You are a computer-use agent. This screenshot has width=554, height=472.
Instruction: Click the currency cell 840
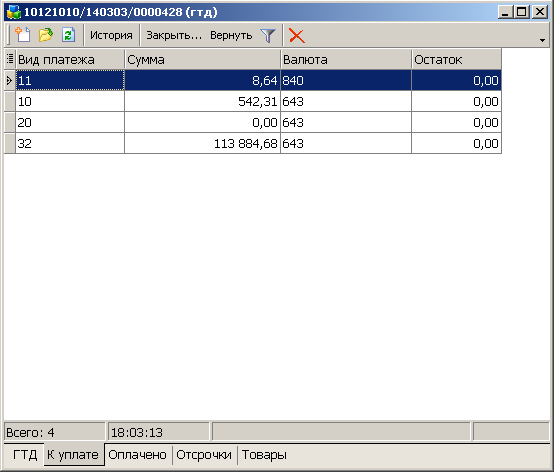(346, 80)
